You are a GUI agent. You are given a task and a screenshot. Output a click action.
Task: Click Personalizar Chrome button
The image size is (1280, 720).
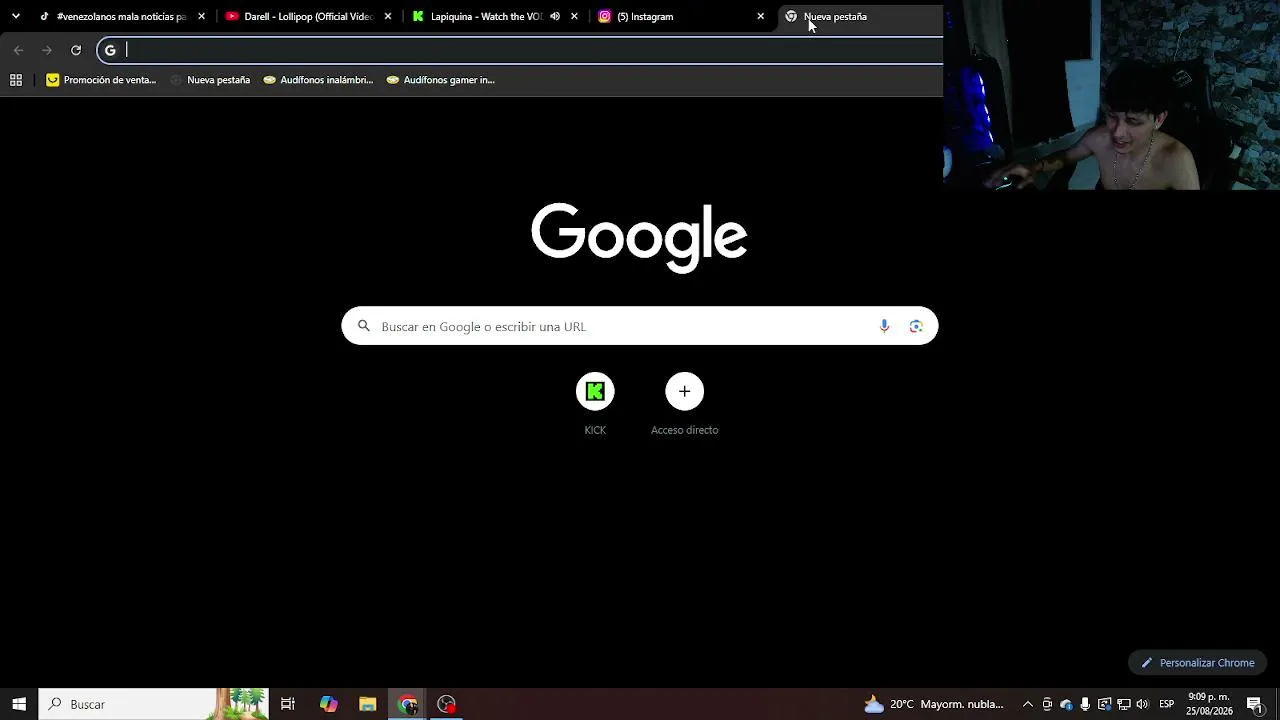pos(1198,663)
